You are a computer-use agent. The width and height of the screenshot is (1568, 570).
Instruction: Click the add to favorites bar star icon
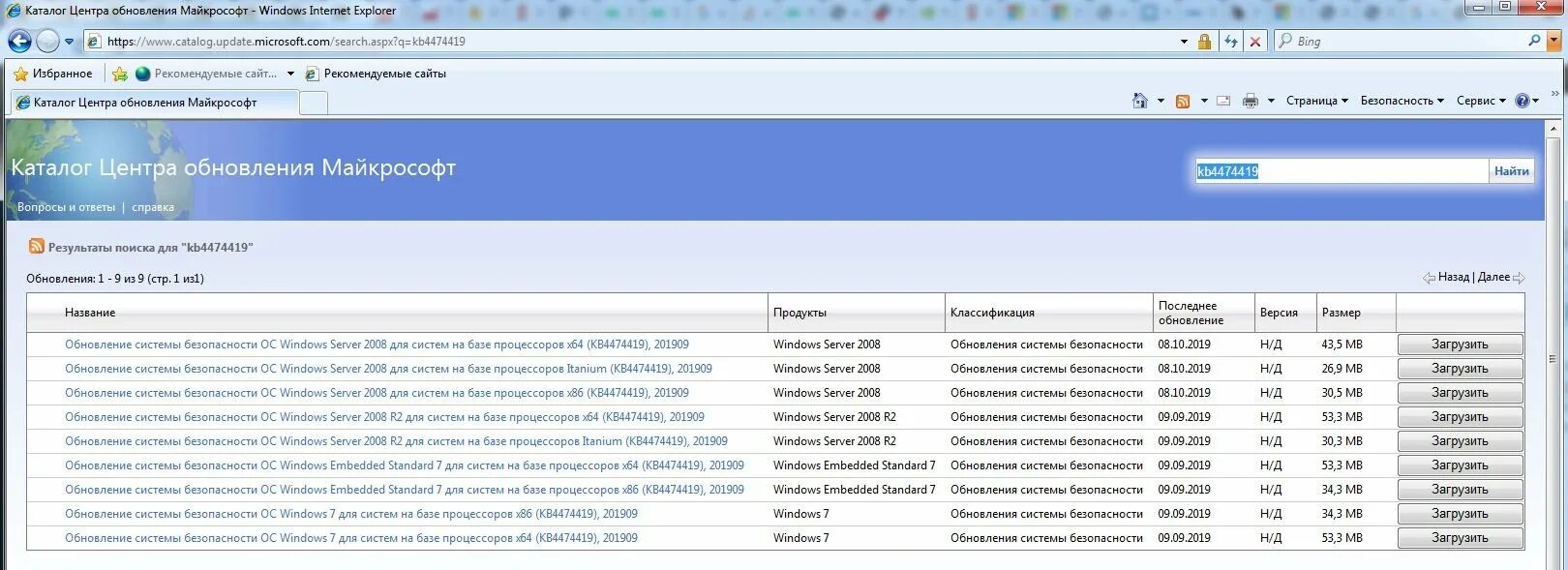point(120,74)
